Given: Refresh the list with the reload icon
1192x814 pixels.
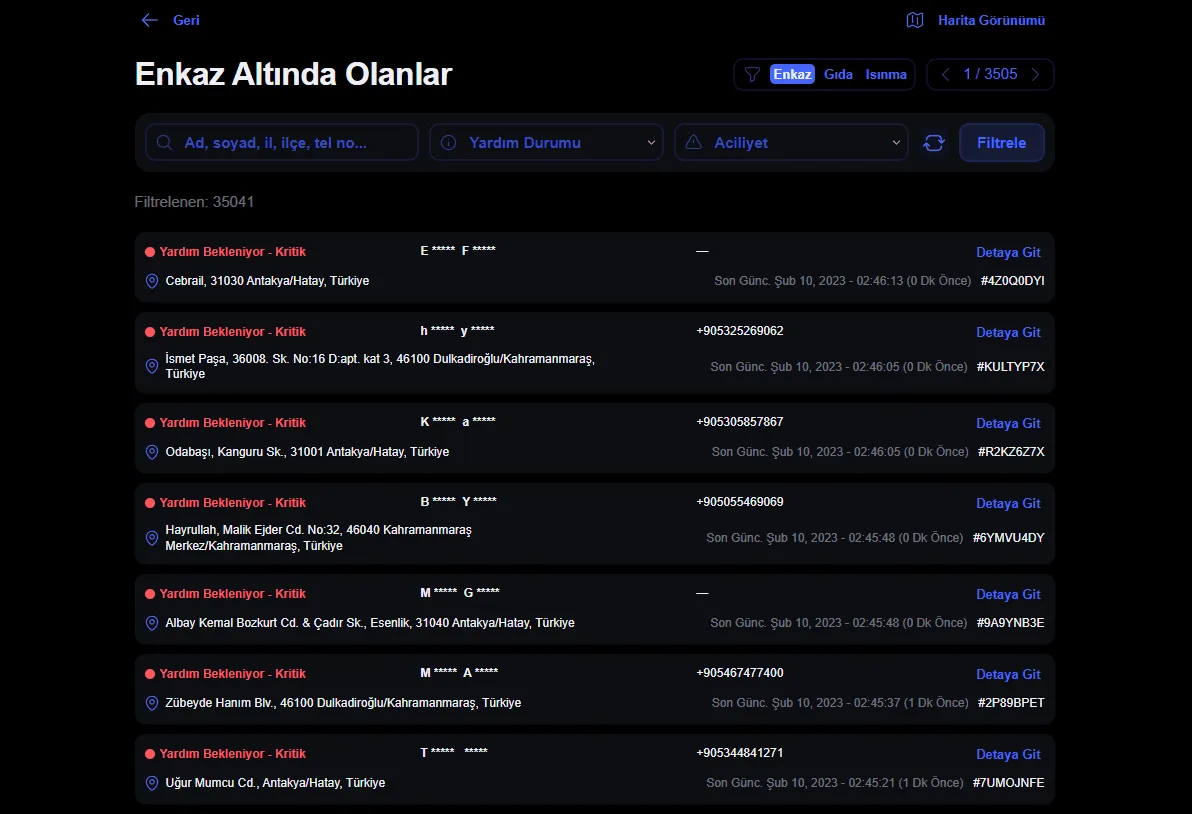Looking at the screenshot, I should tap(934, 143).
